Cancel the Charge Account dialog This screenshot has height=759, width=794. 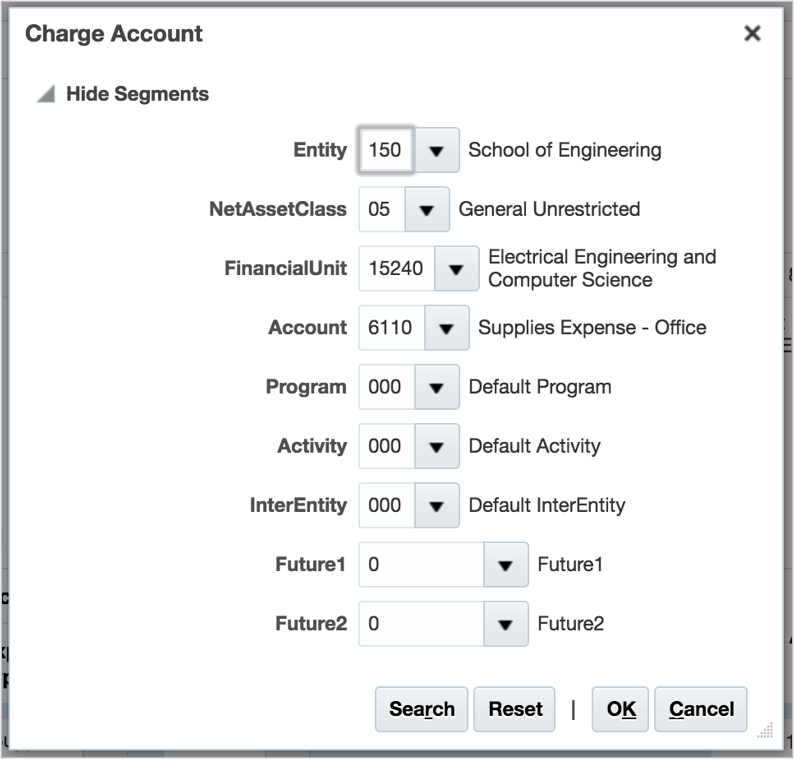pos(701,709)
